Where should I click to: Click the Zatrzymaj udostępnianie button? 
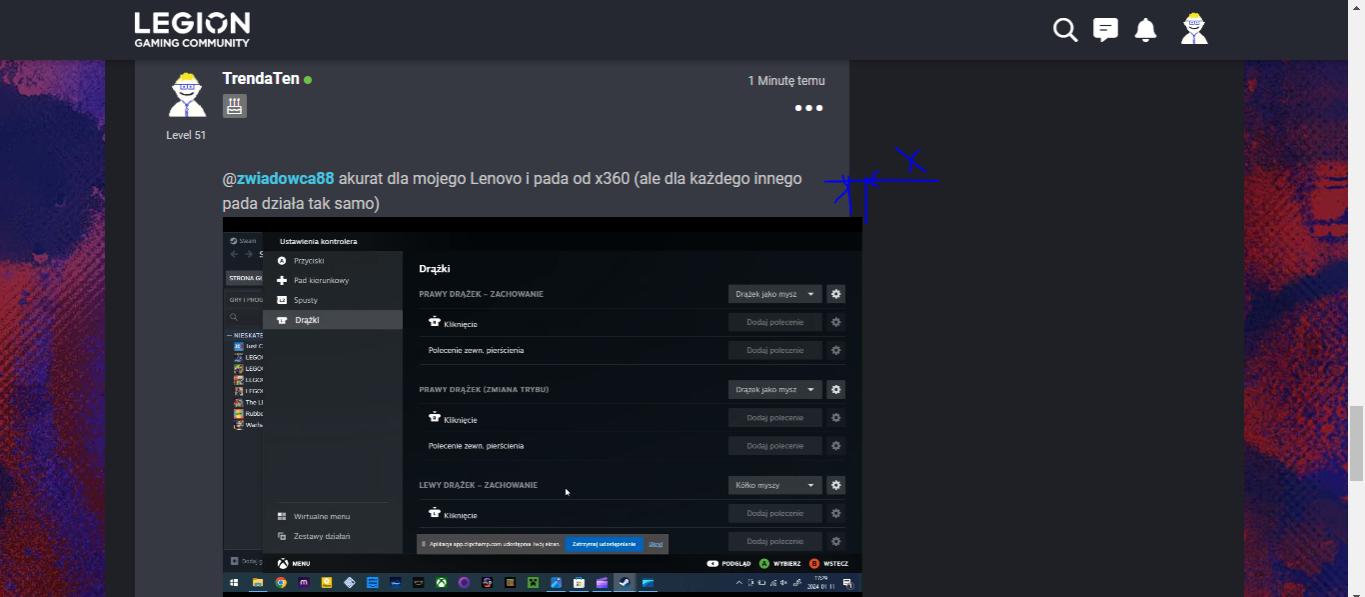pos(605,543)
